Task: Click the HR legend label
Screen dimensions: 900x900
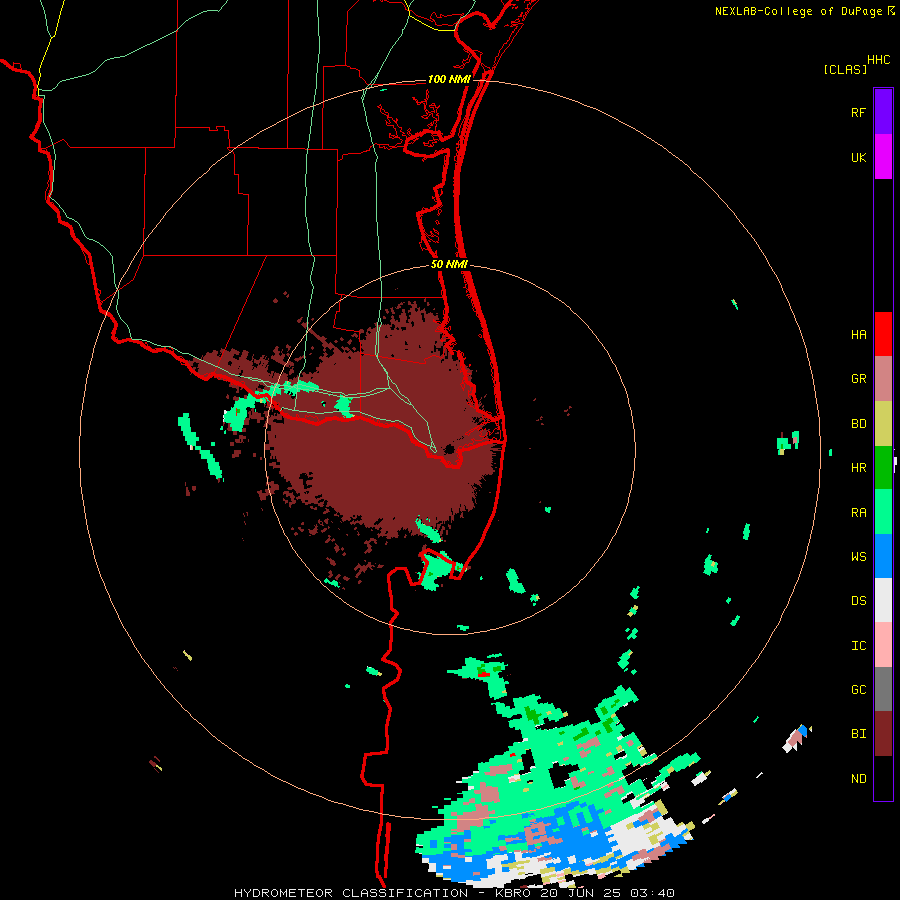Action: [x=858, y=468]
